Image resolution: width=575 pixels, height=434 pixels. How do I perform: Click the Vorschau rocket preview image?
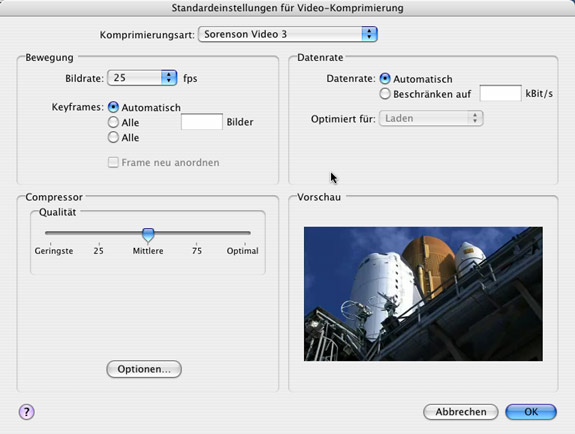(423, 294)
